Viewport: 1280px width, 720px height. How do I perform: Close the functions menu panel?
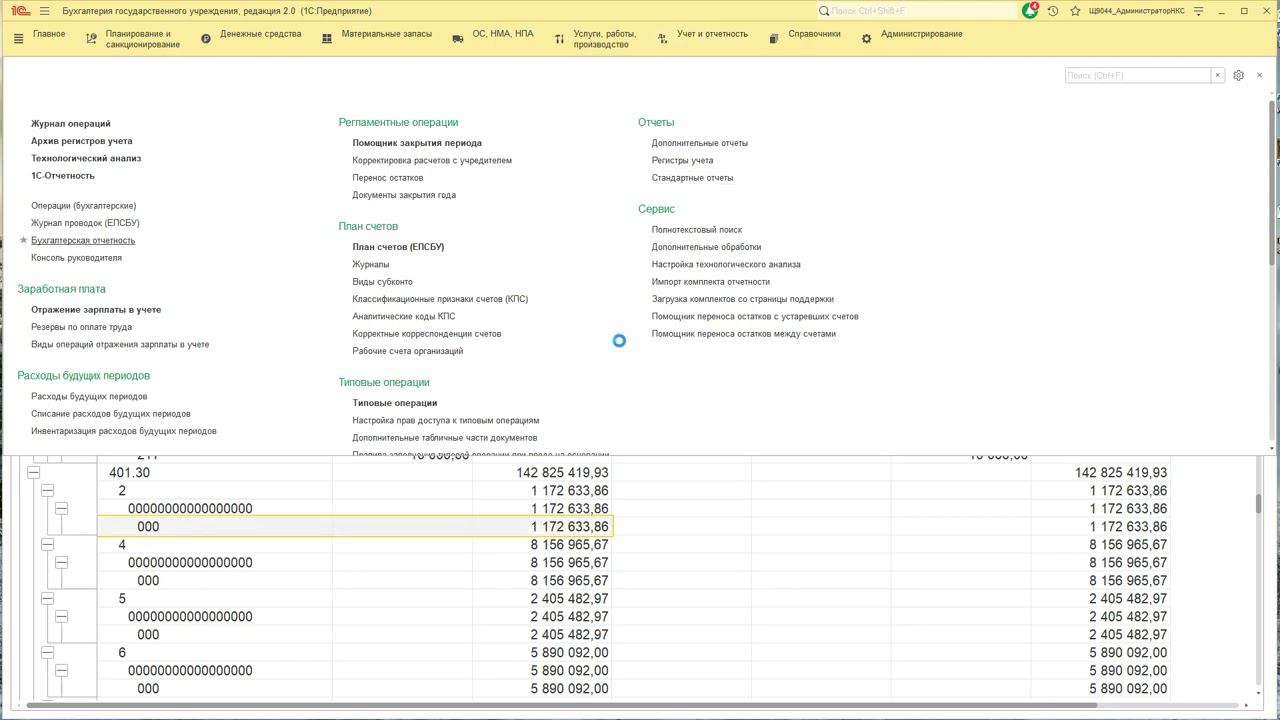pos(1259,75)
